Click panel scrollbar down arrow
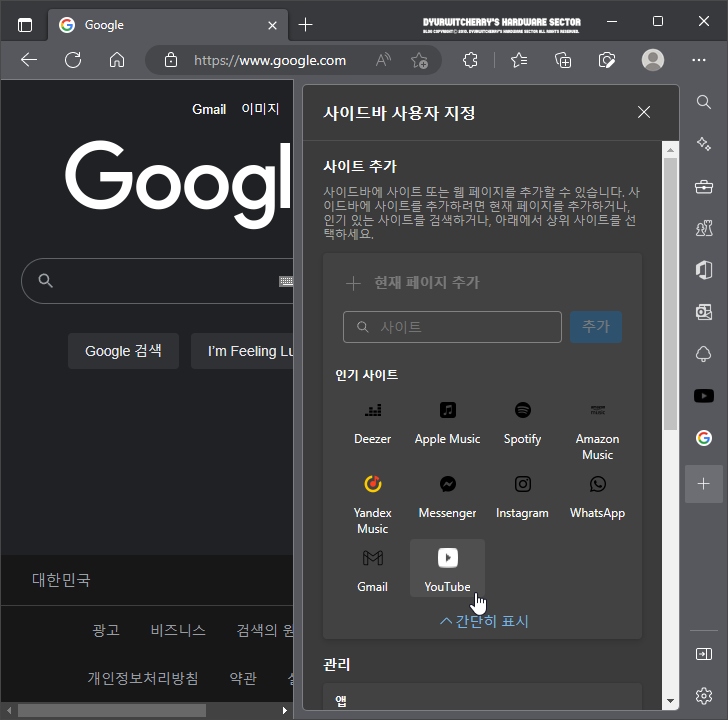Viewport: 728px width, 720px height. [x=670, y=701]
